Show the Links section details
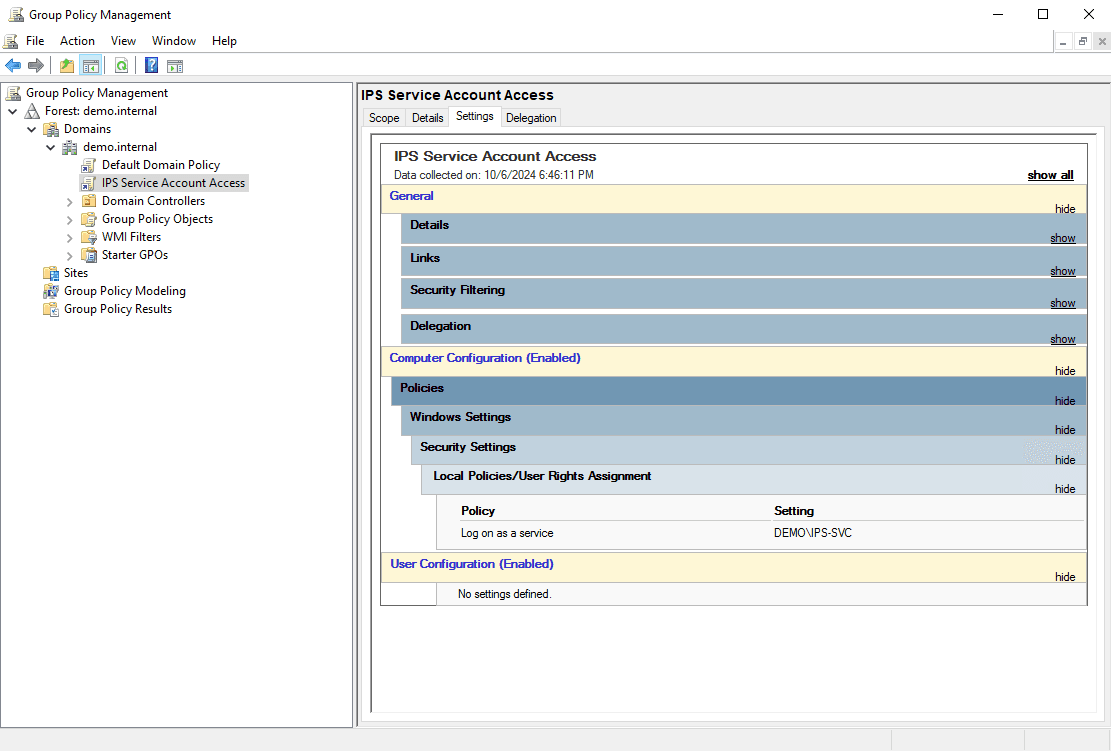1111x751 pixels. (x=1062, y=271)
